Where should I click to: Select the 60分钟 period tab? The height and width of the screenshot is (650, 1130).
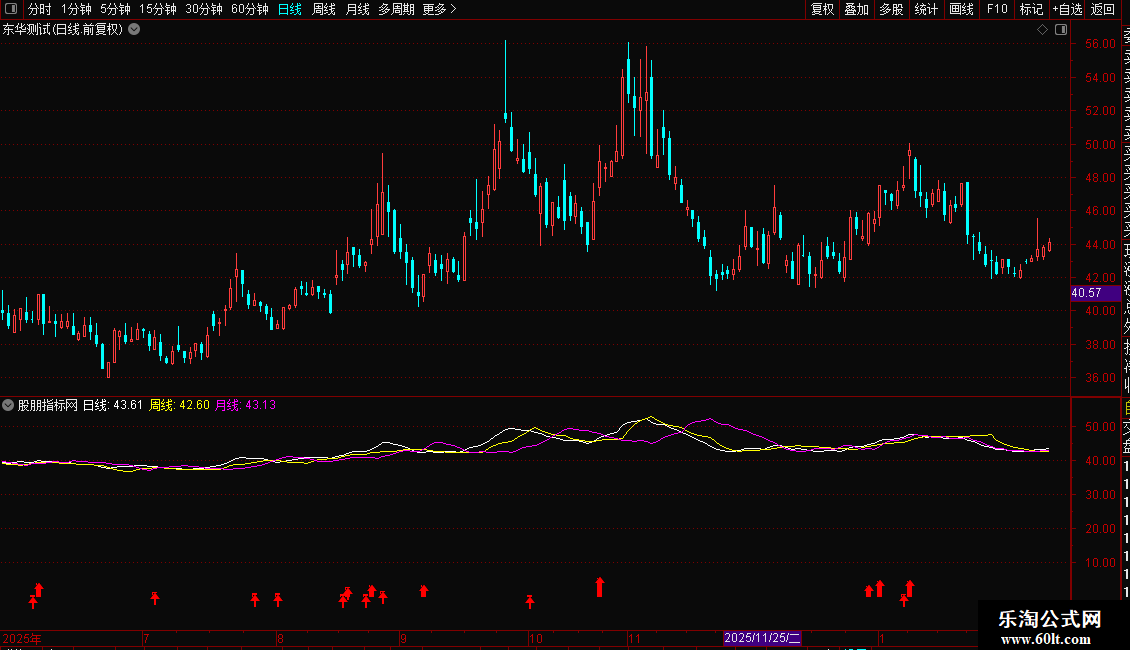coord(249,9)
